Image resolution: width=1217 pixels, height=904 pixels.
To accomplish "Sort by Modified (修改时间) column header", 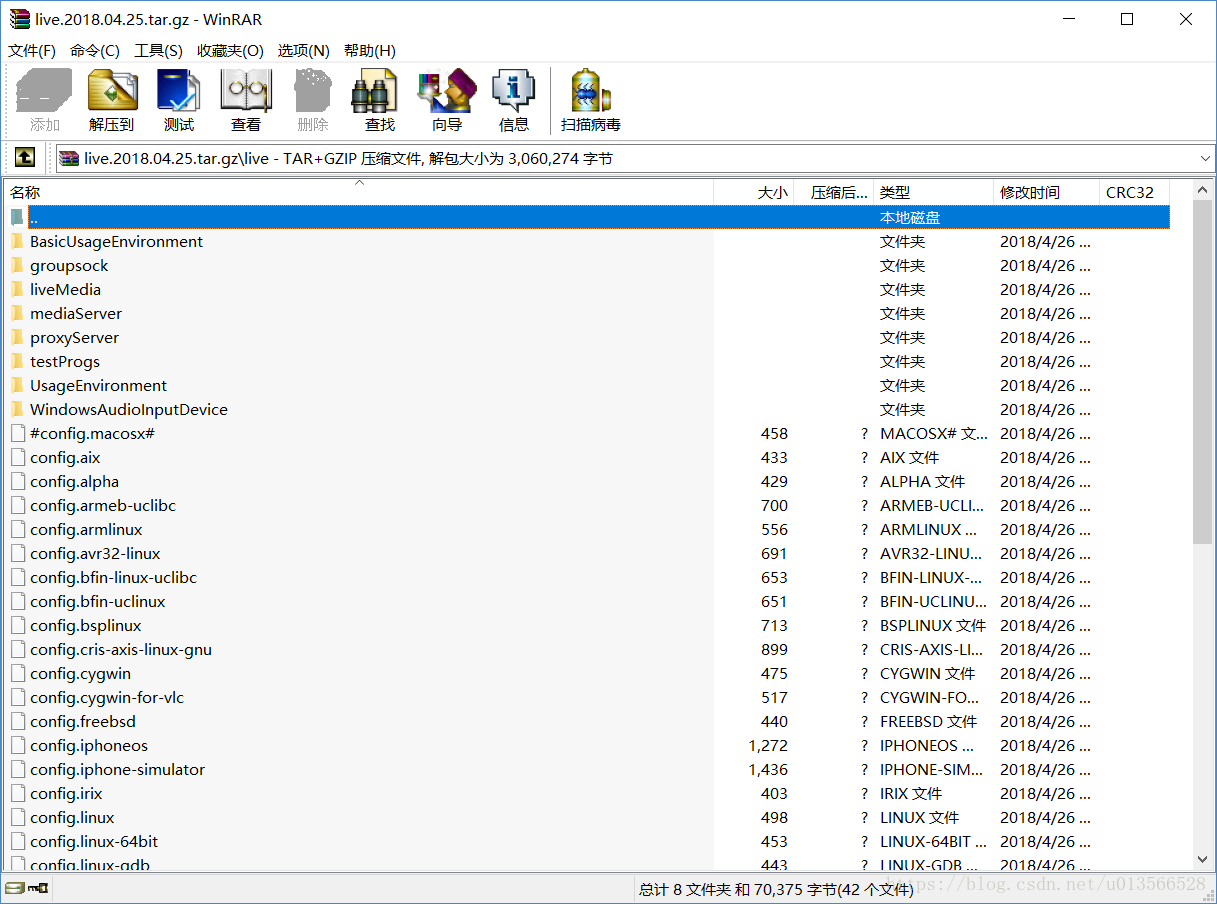I will point(1047,193).
